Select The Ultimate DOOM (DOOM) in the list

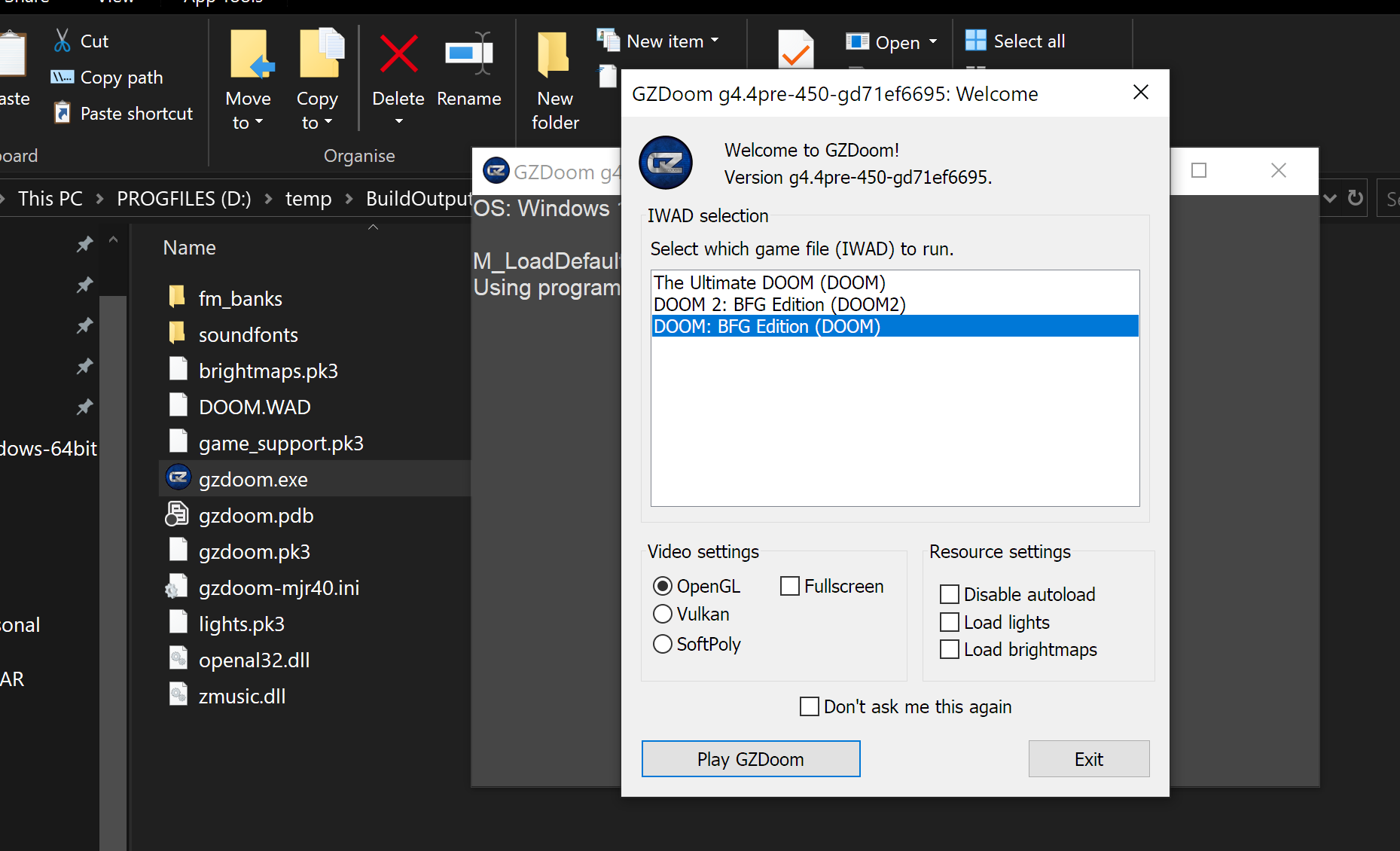point(895,282)
